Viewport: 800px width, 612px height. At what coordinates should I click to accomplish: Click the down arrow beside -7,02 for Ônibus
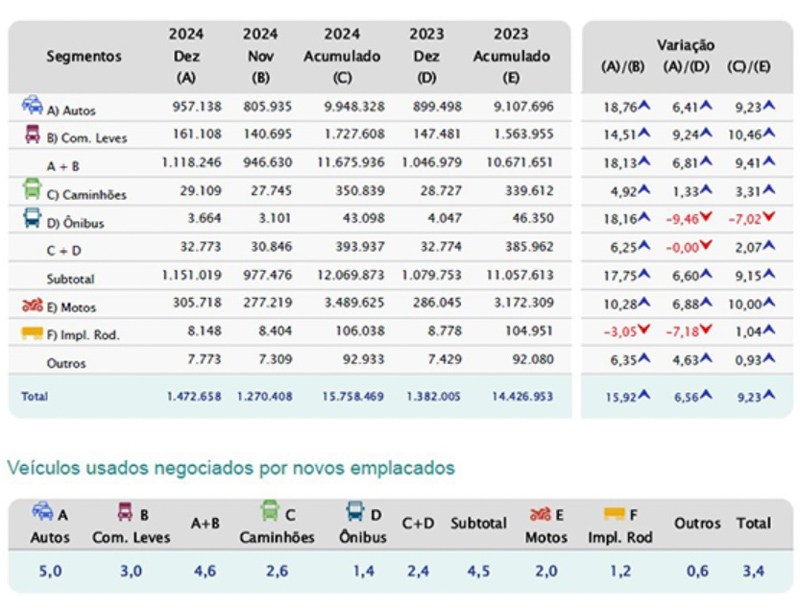[767, 217]
